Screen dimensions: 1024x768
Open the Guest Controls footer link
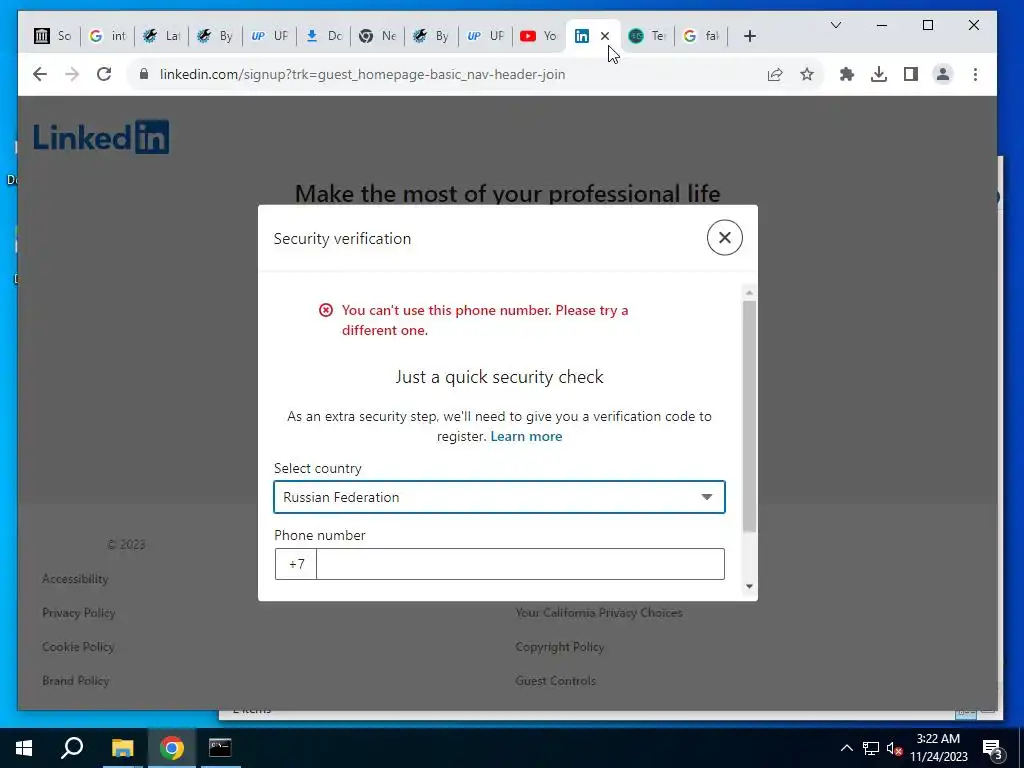tap(555, 680)
